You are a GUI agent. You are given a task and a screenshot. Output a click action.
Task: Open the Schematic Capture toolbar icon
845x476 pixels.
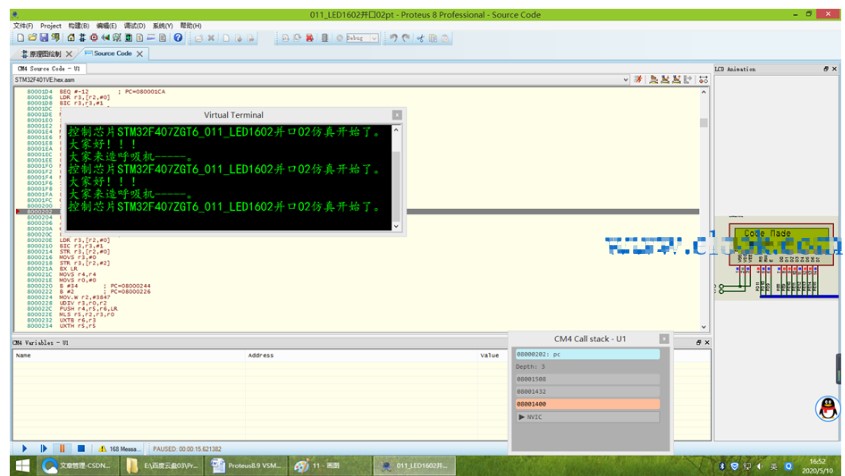82,38
